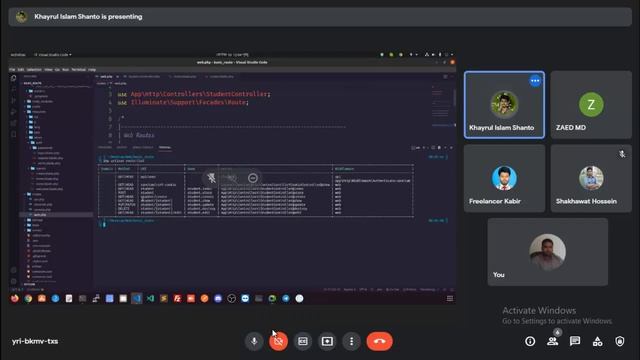Click the Chrome icon in the shared dock
Viewport: 640px width, 360px height.
click(x=28, y=298)
